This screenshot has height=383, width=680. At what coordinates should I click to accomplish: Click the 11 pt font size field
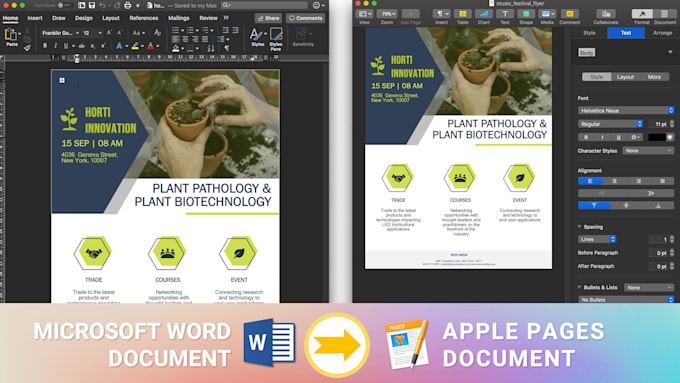[659, 124]
